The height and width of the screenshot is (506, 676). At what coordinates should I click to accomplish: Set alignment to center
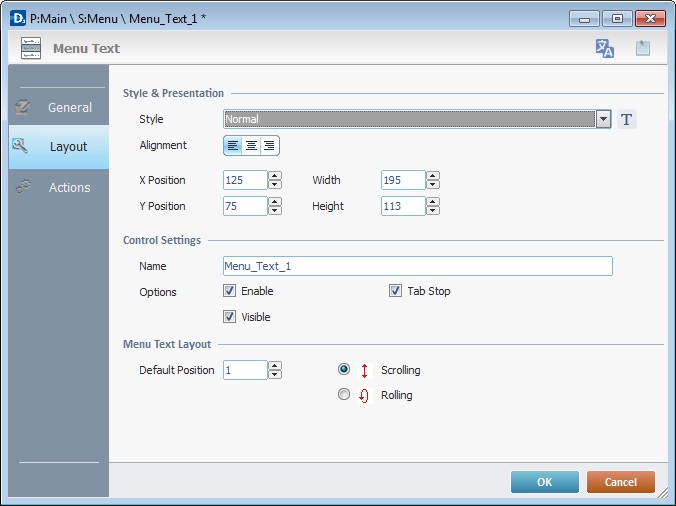point(251,146)
